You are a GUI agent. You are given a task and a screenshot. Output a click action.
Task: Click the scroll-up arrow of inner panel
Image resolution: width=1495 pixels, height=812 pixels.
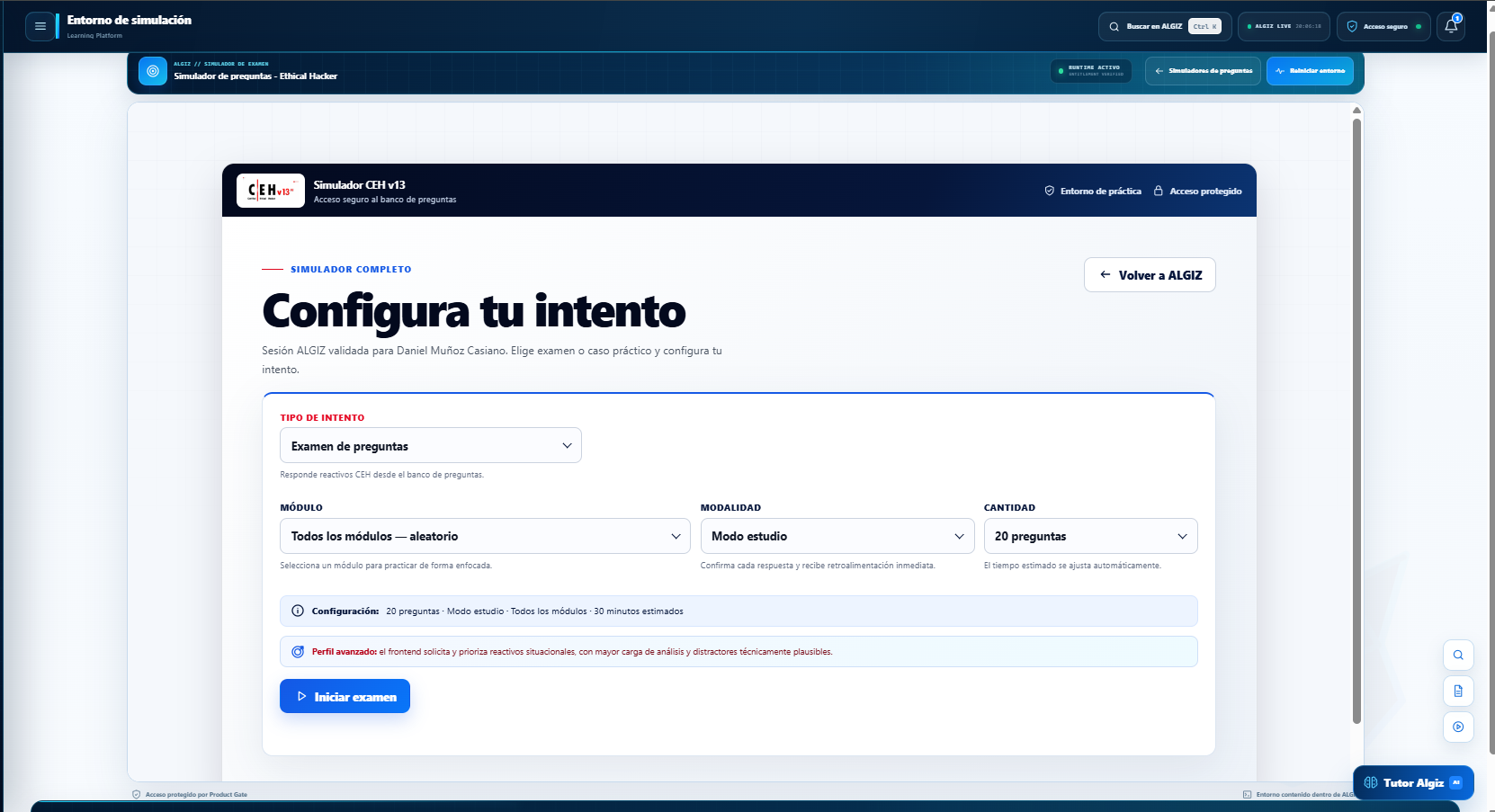coord(1356,111)
